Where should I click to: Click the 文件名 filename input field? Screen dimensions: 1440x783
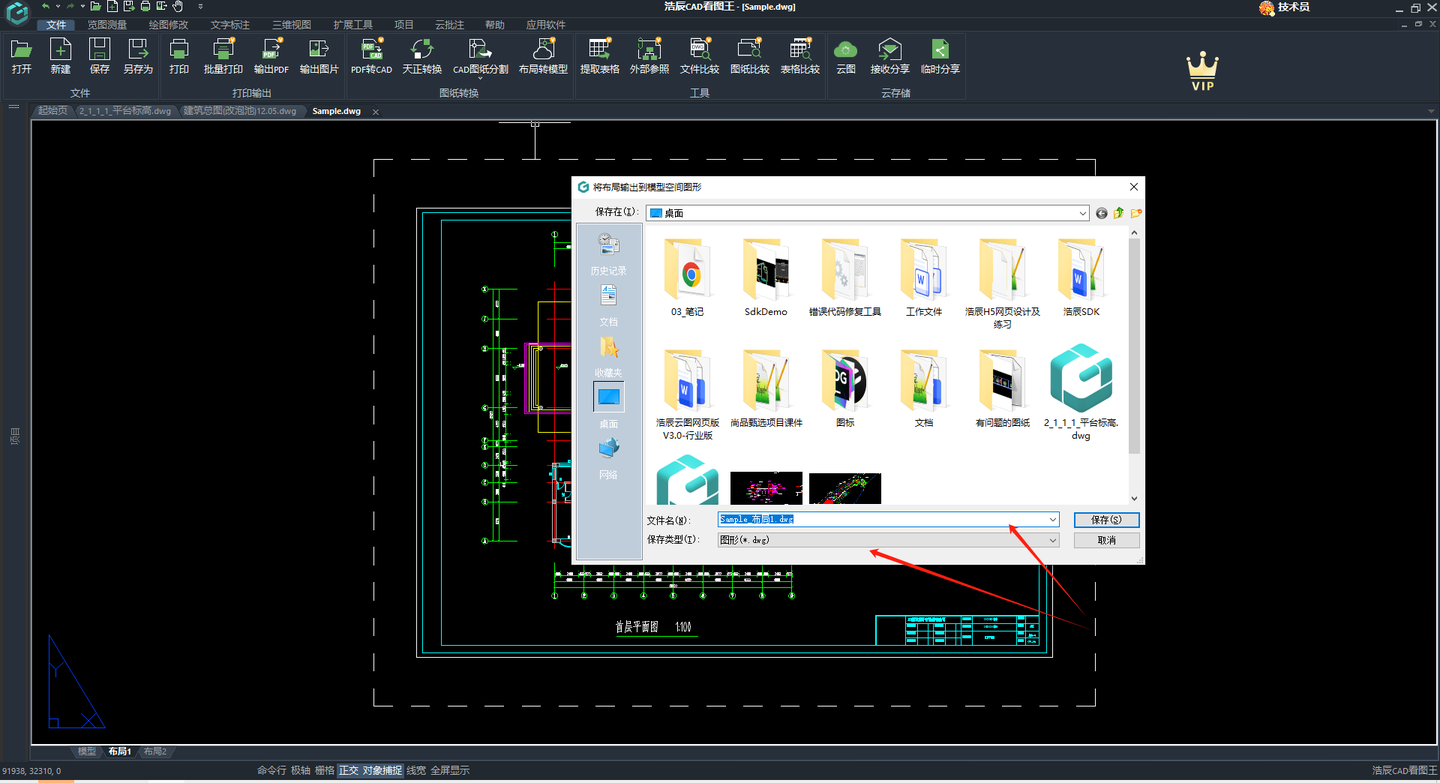point(882,520)
